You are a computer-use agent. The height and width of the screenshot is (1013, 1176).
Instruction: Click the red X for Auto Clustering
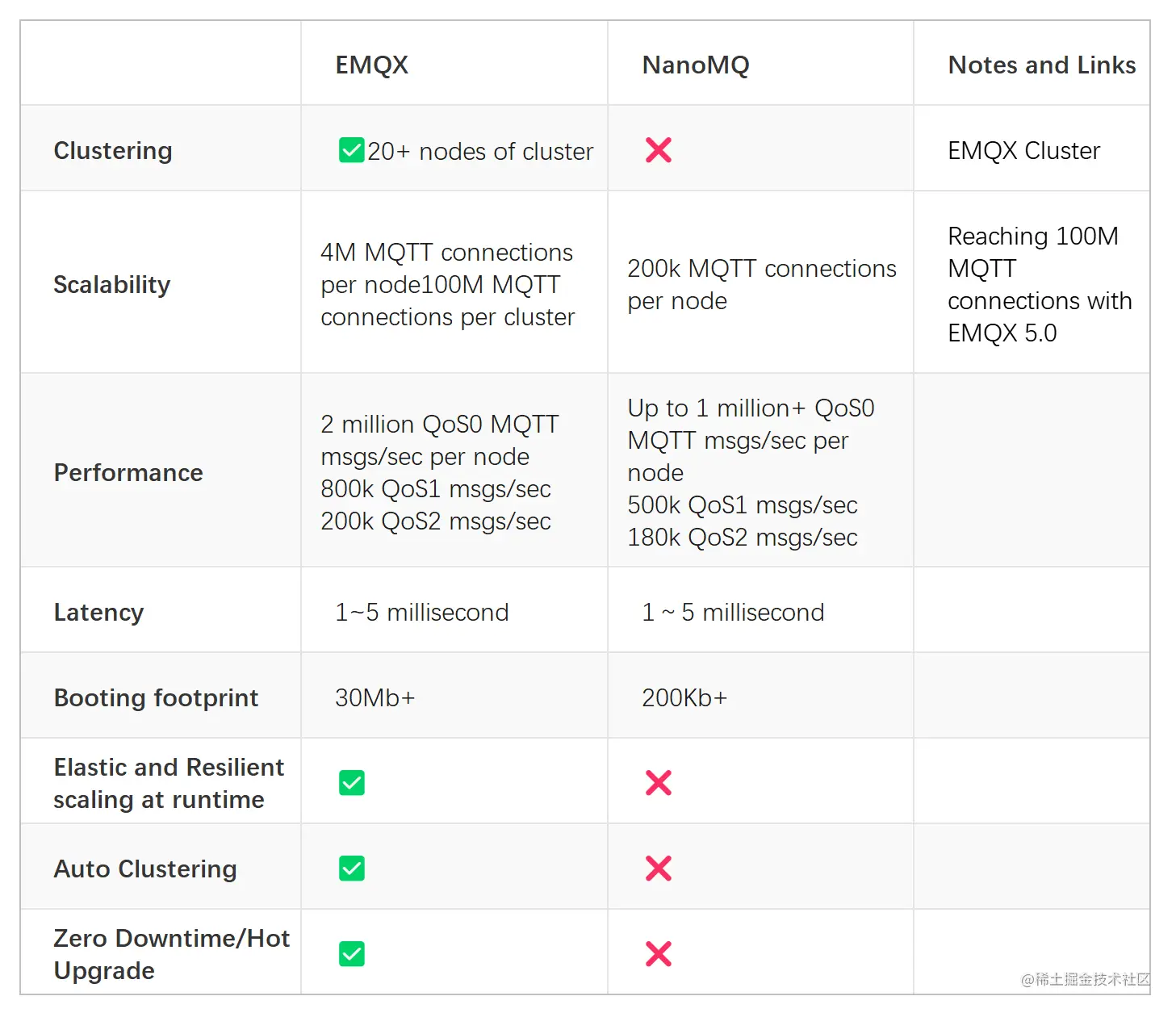coord(659,869)
